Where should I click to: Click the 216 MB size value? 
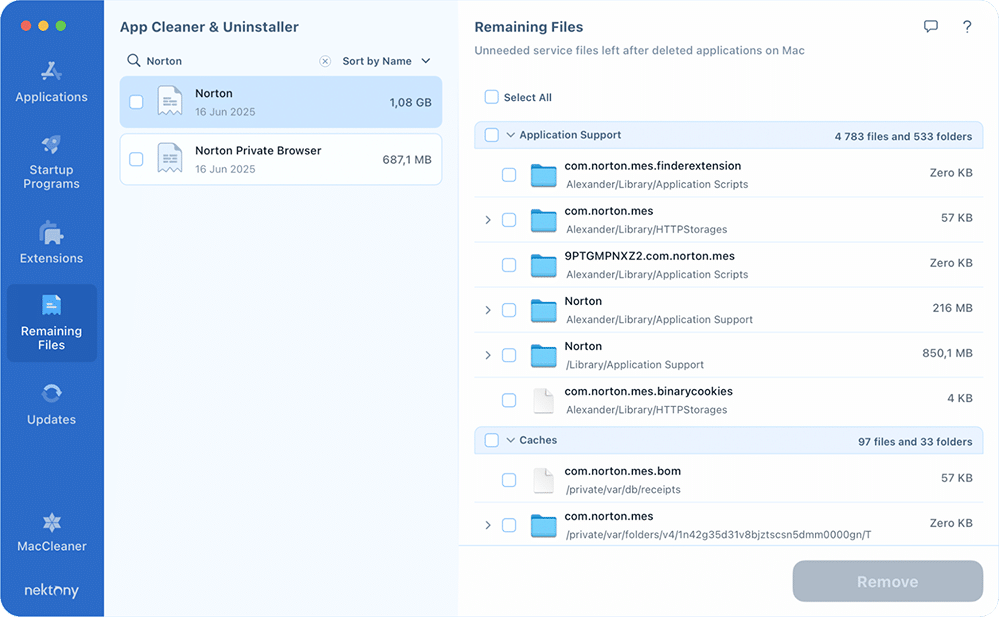pos(952,308)
